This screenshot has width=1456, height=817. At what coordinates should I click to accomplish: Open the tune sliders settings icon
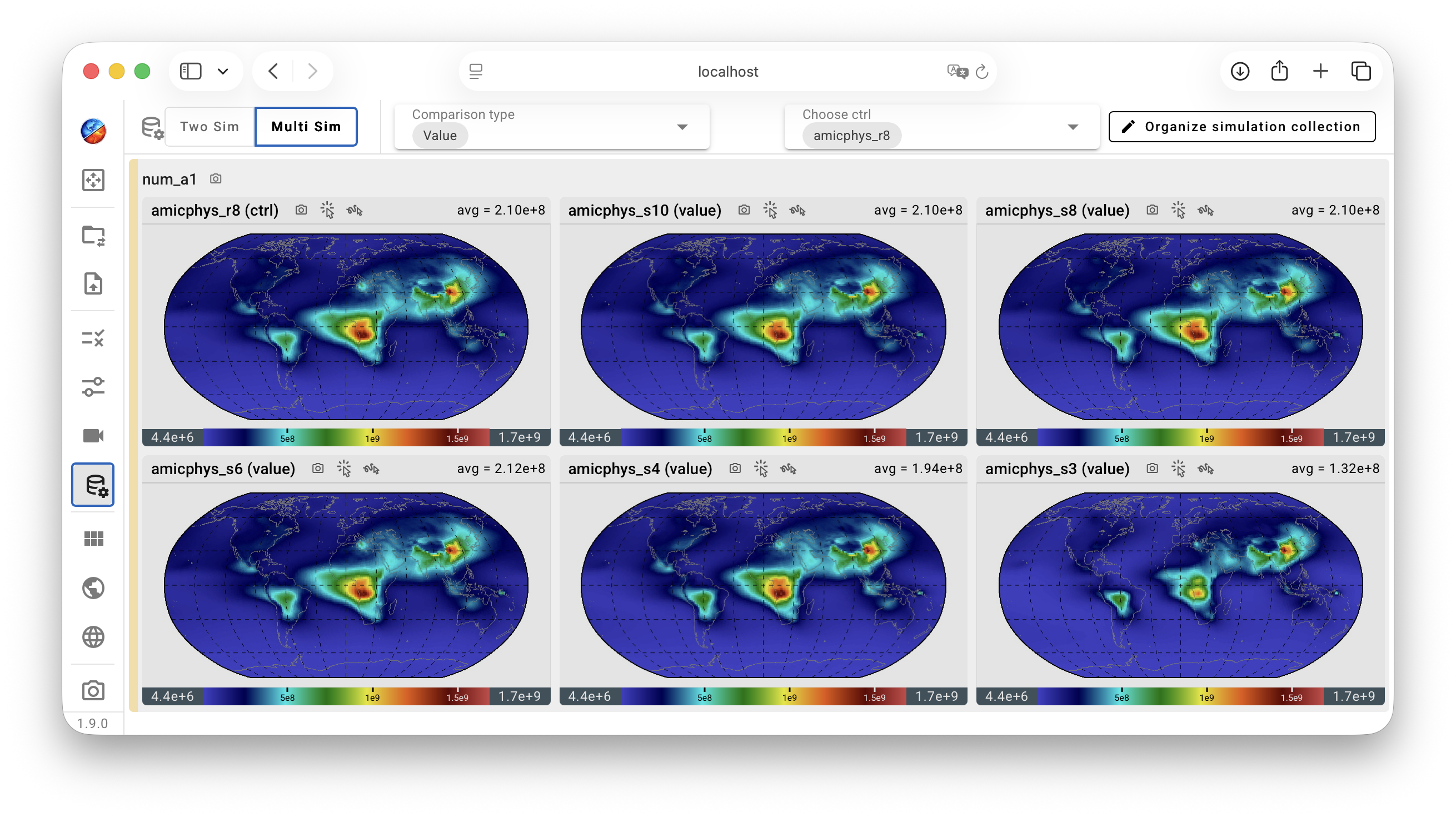coord(93,387)
